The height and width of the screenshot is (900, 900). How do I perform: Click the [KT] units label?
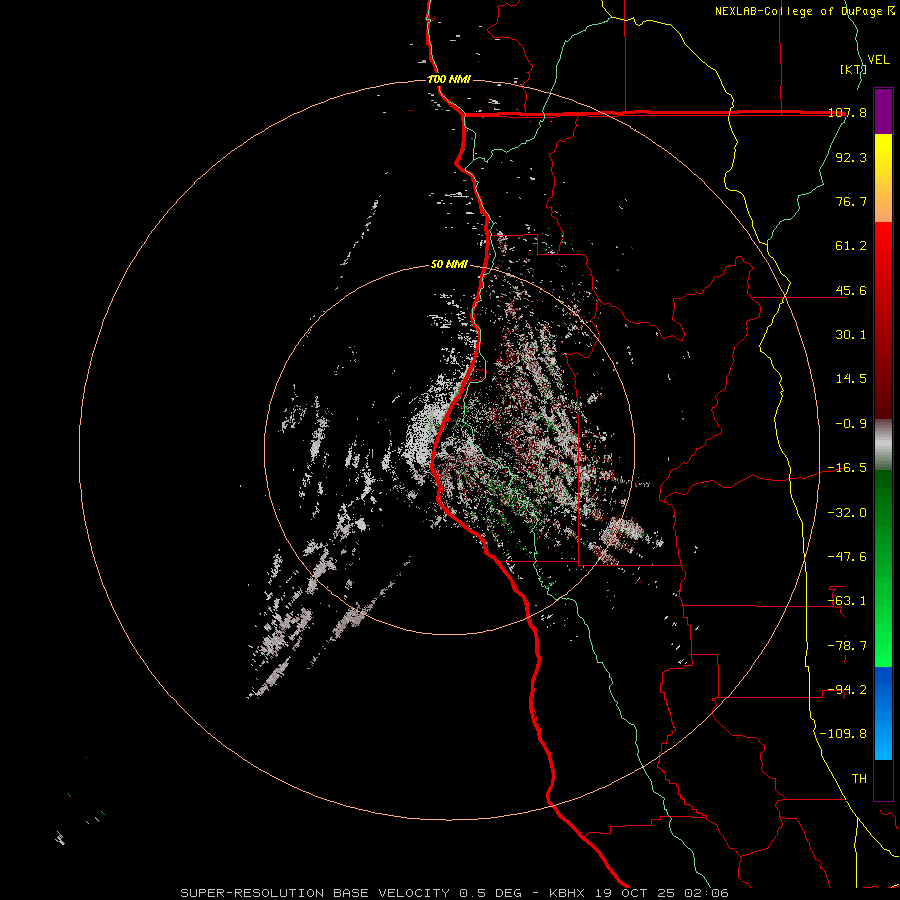pyautogui.click(x=854, y=69)
